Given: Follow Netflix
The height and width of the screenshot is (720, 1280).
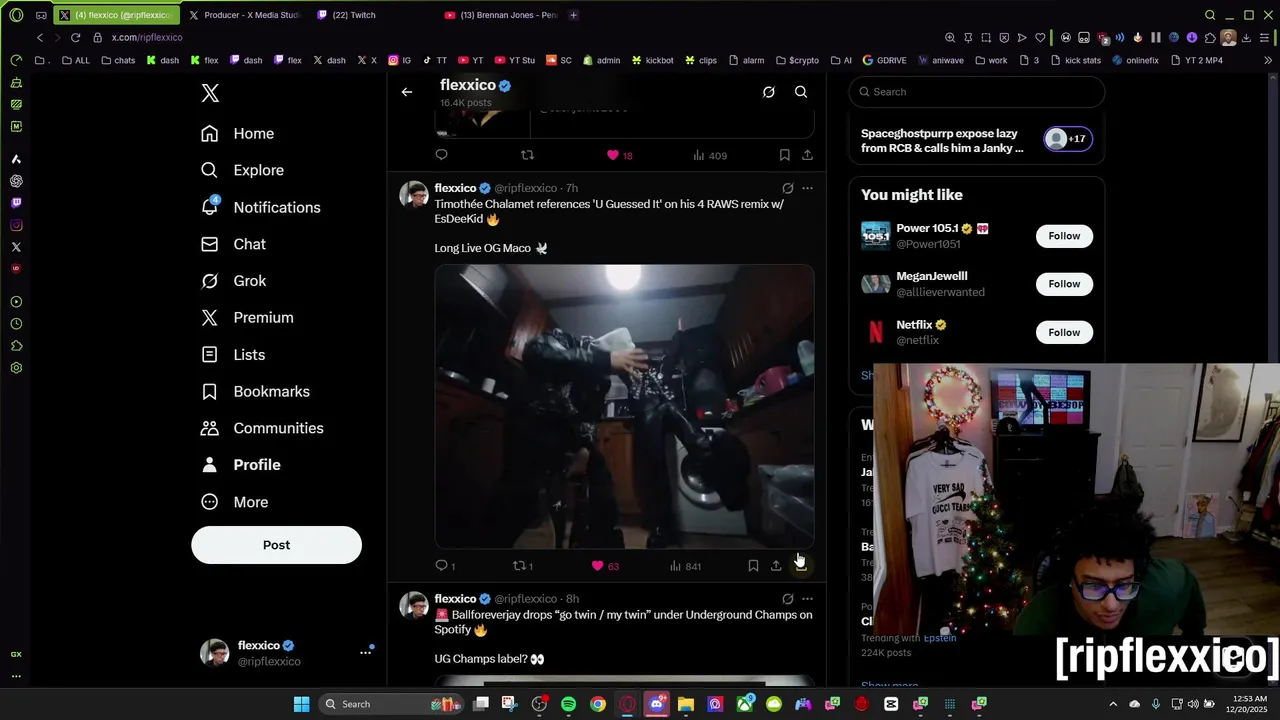Looking at the screenshot, I should 1064,332.
